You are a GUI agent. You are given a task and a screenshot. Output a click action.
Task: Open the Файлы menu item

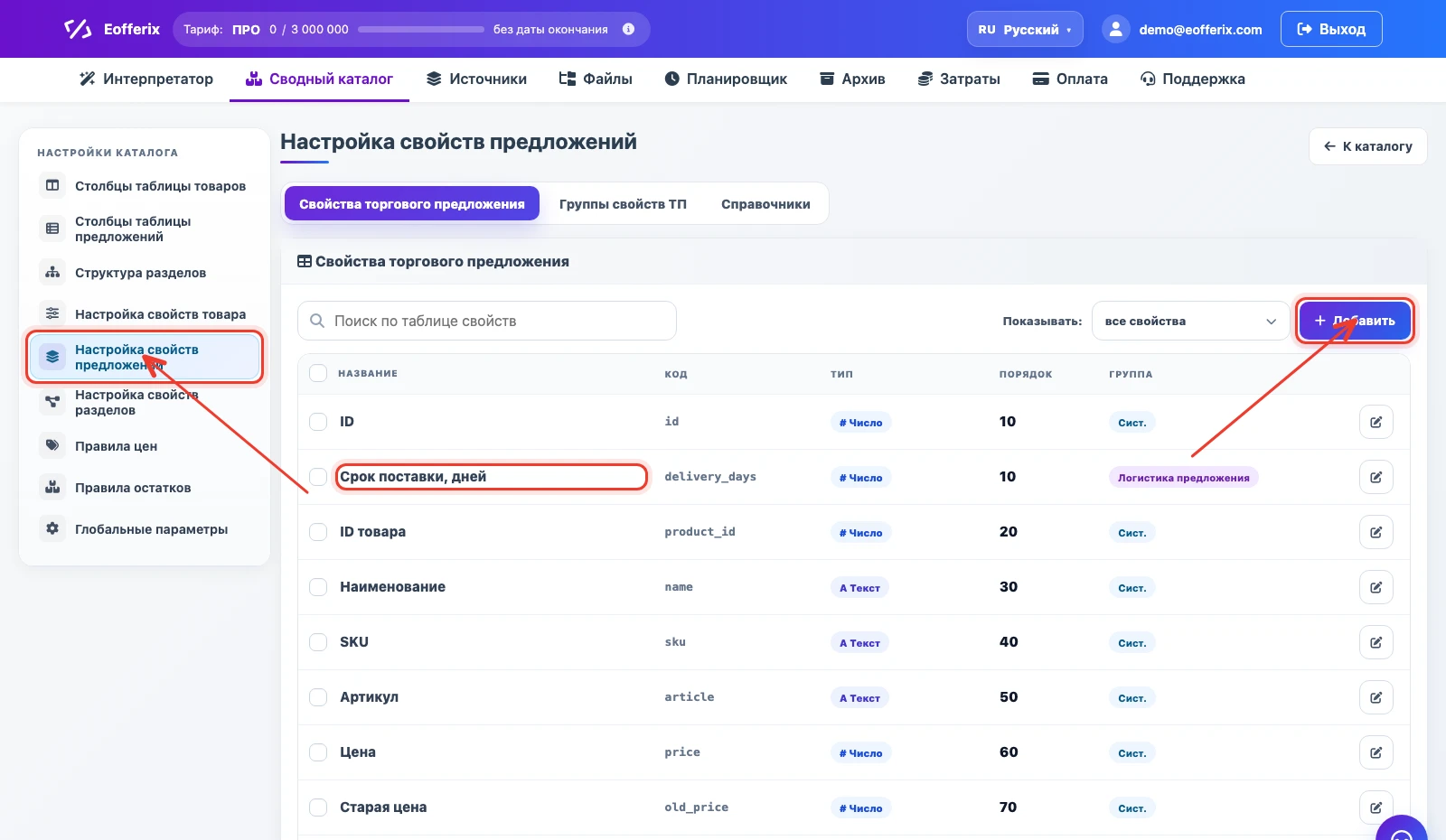[x=596, y=79]
